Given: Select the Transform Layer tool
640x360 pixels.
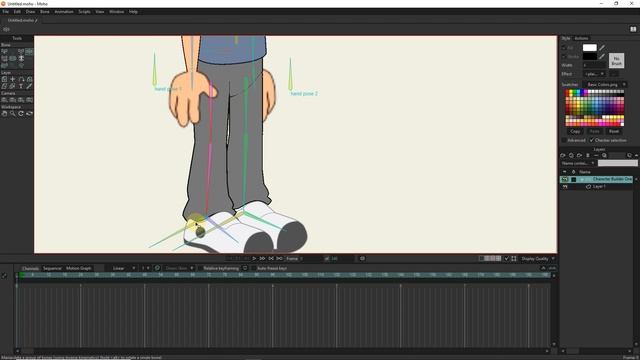Looking at the screenshot, I should [4, 79].
